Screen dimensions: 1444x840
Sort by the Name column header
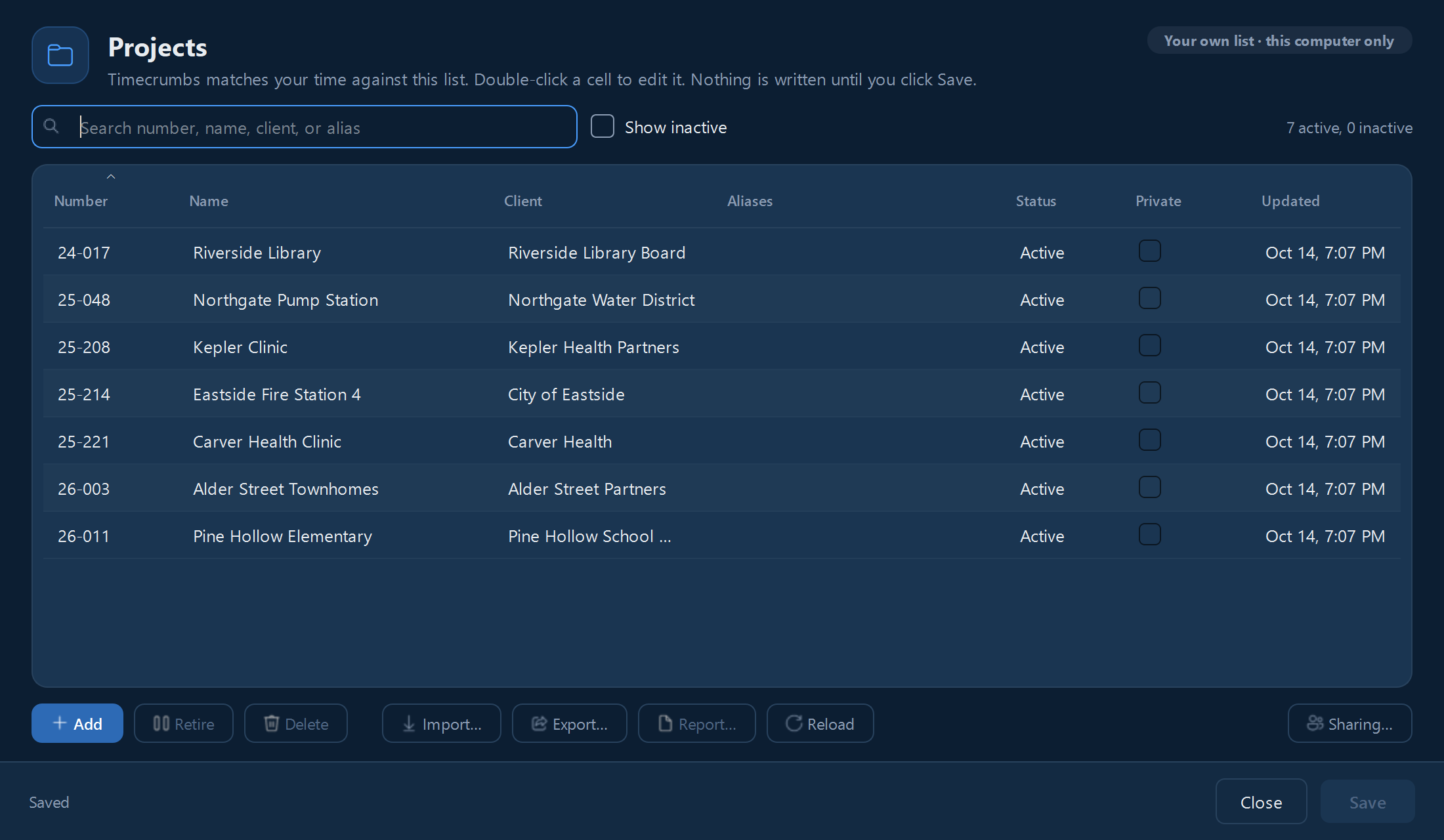click(x=209, y=201)
